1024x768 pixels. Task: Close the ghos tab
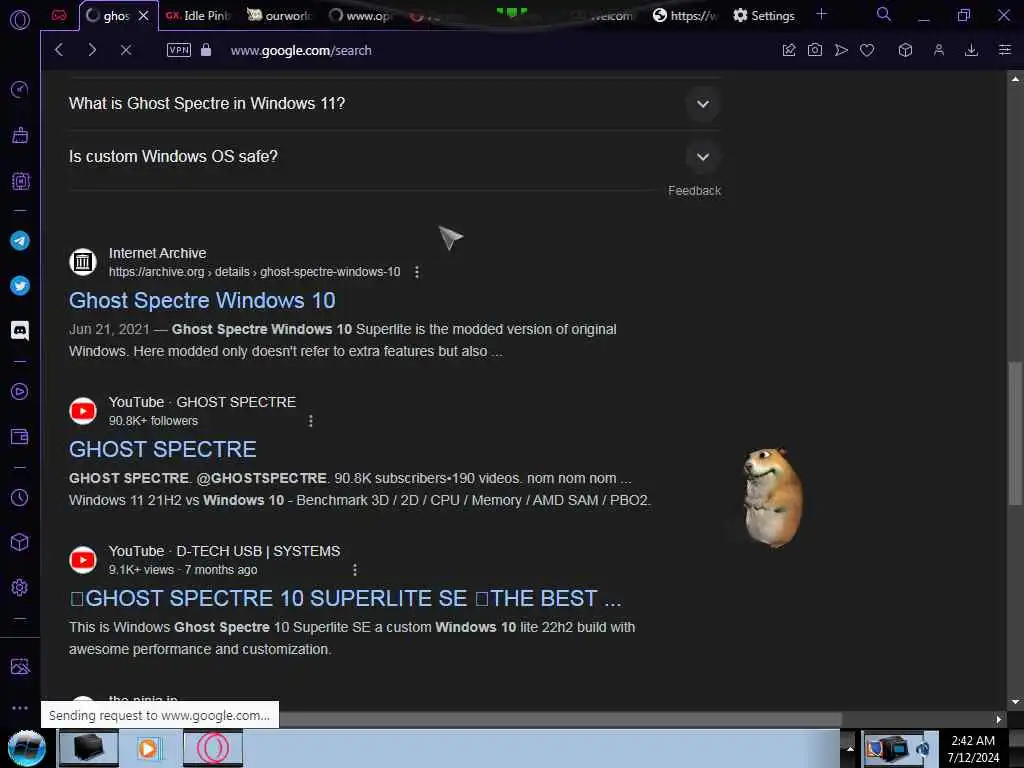tap(144, 16)
